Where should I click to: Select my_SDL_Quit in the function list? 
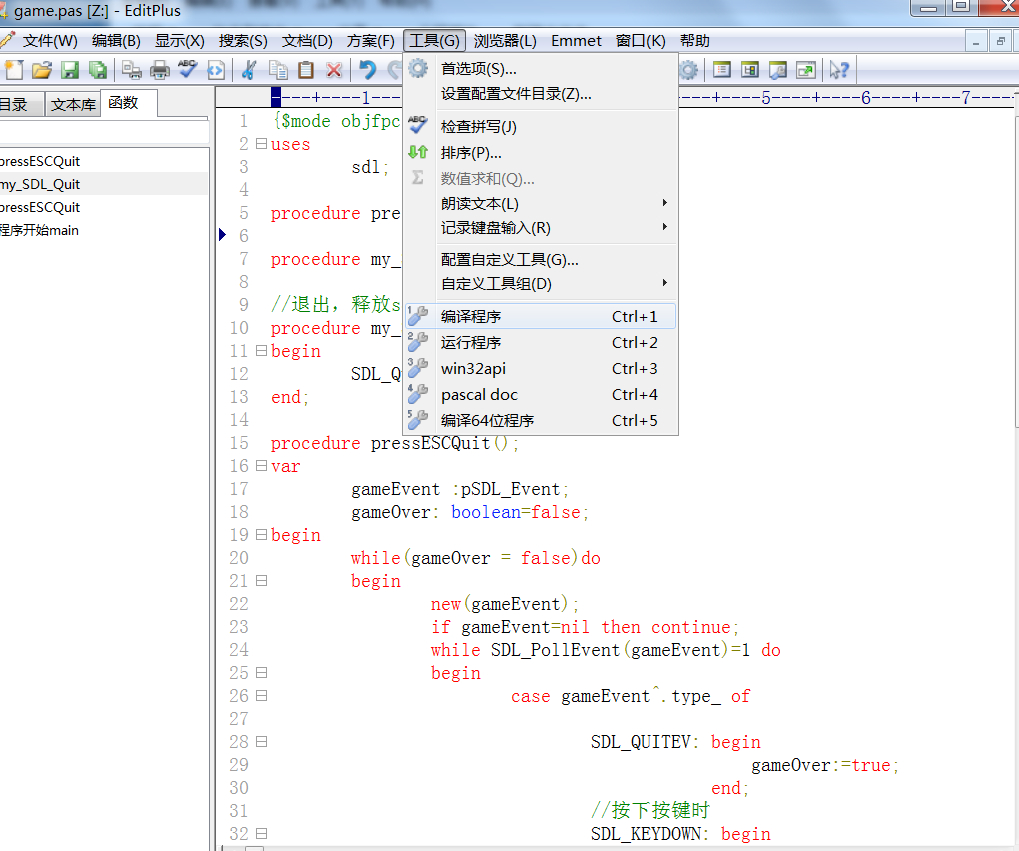(x=41, y=184)
